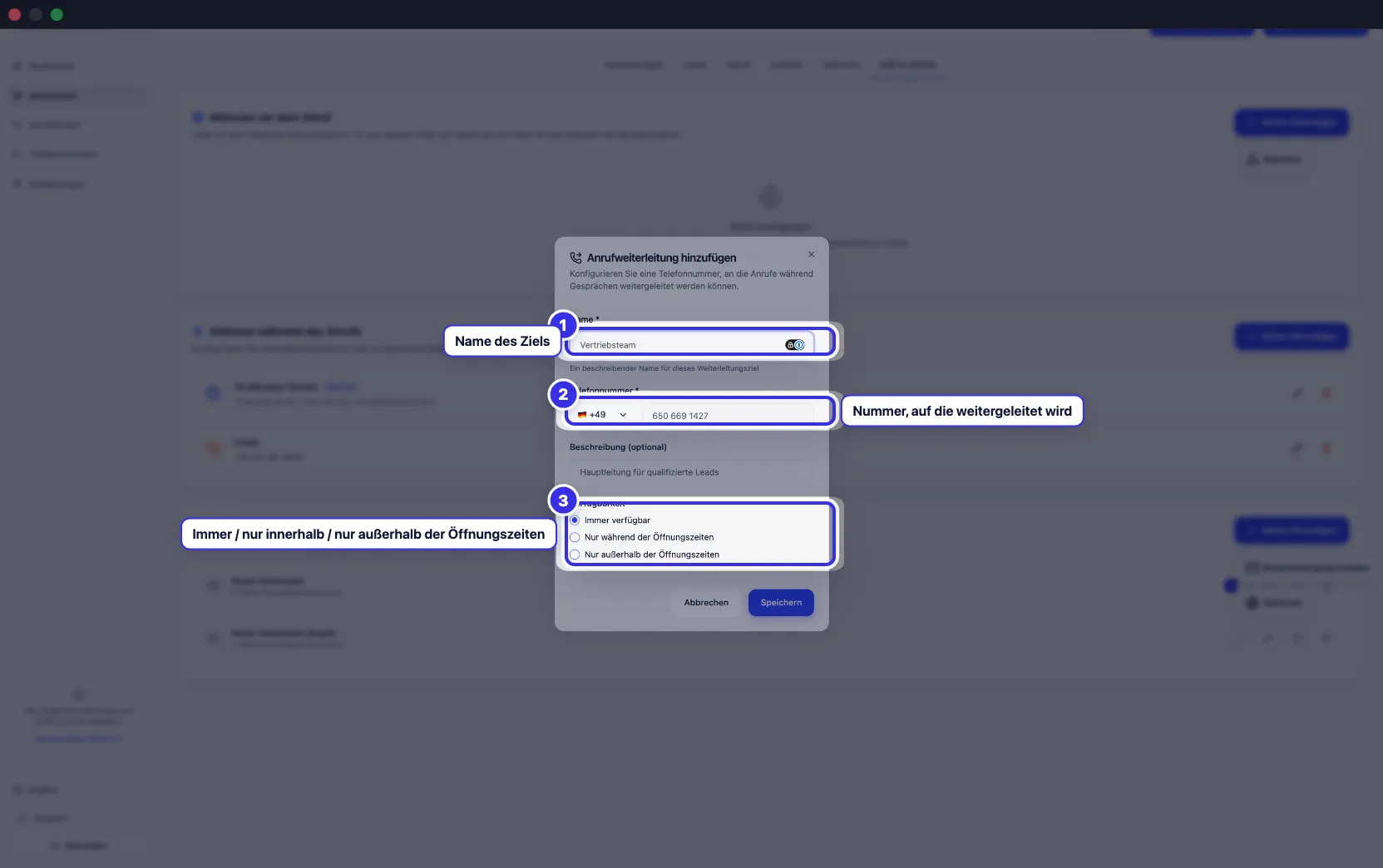This screenshot has width=1383, height=868.
Task: Click the Beschreibung description input field
Action: point(692,472)
